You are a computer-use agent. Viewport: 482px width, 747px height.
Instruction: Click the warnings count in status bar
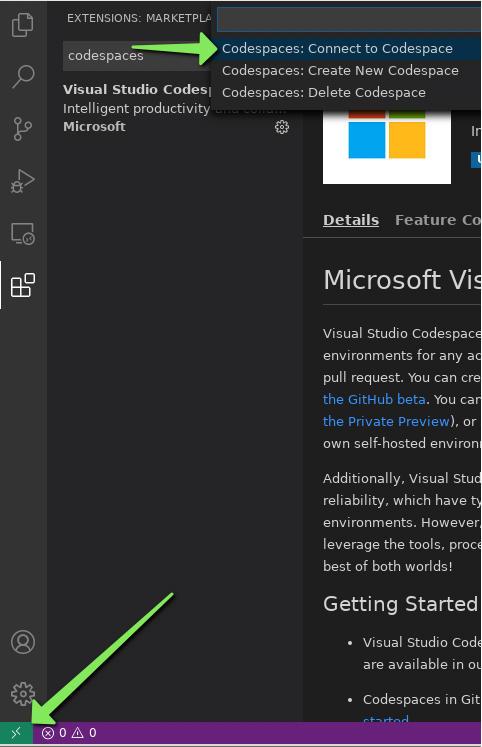pos(83,733)
